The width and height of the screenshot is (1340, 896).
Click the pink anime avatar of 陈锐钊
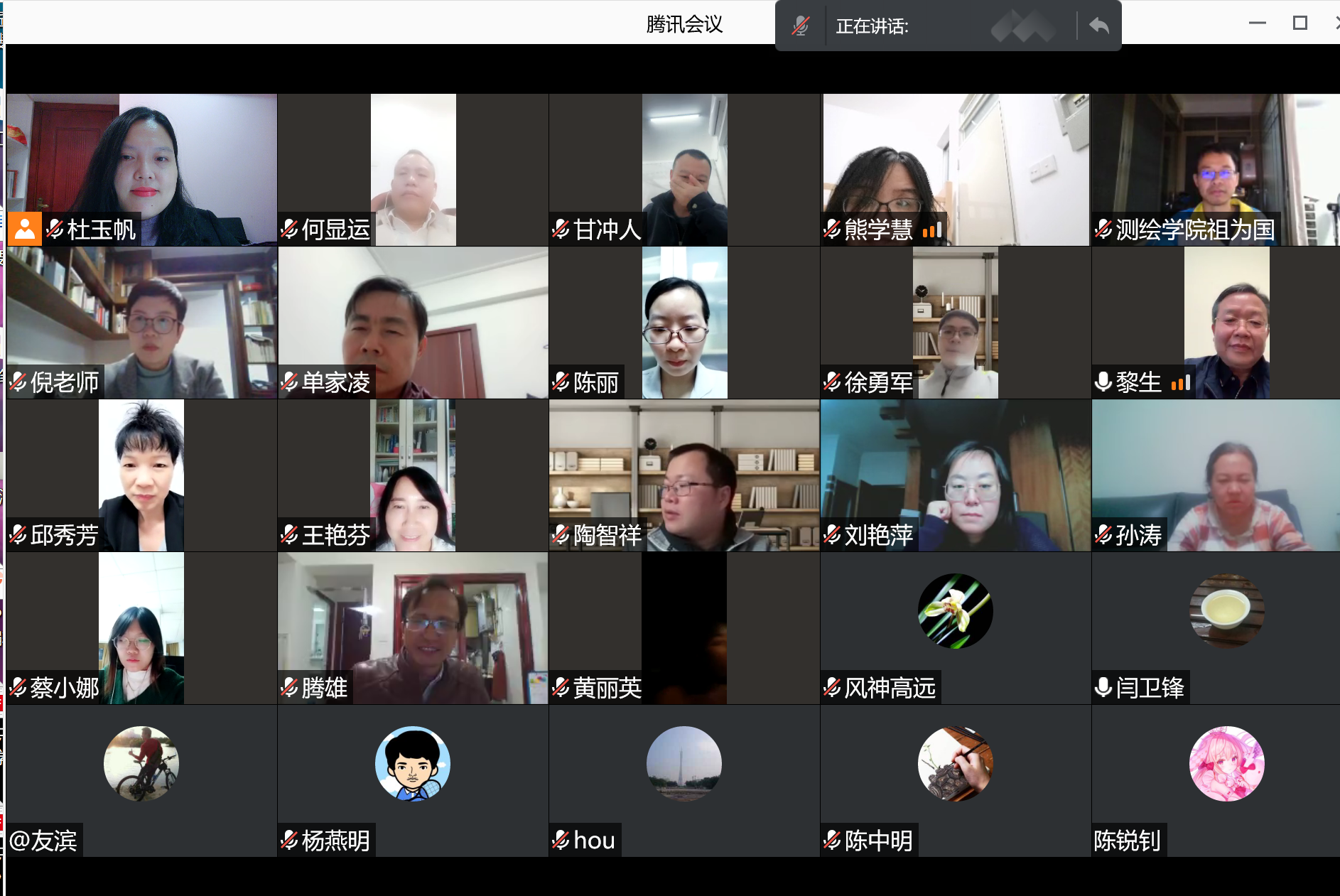click(x=1226, y=764)
